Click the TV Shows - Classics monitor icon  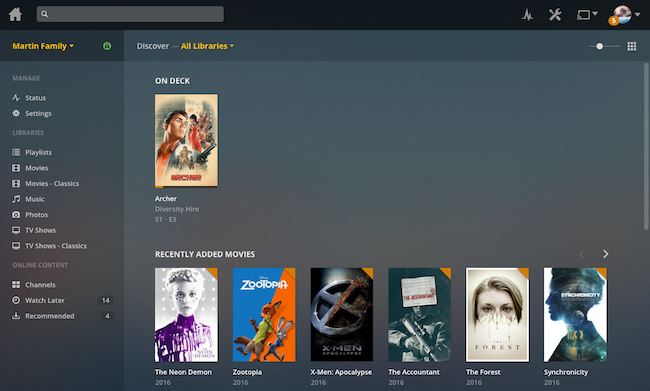(x=16, y=245)
